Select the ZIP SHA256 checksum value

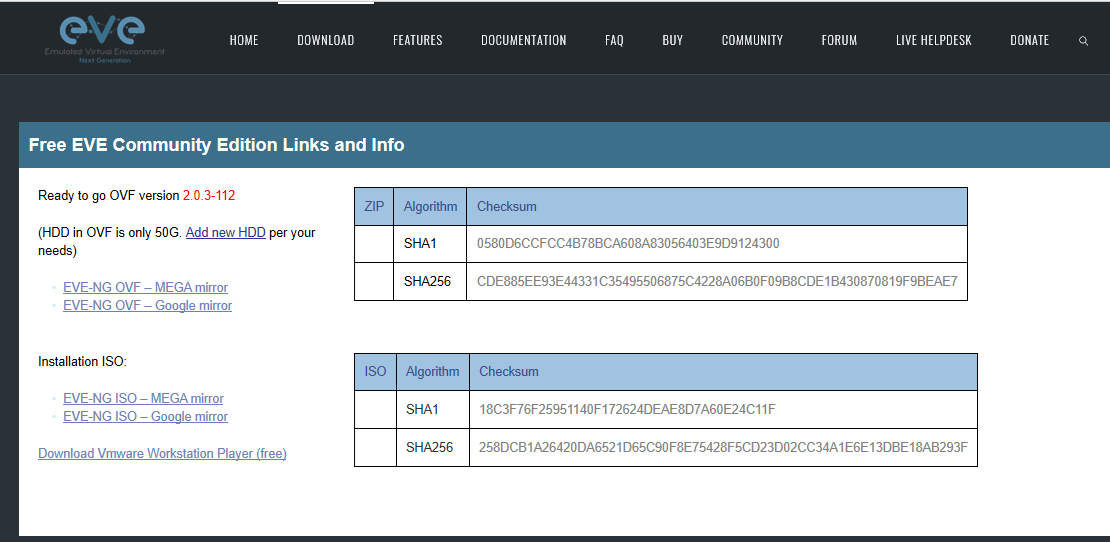pos(717,282)
